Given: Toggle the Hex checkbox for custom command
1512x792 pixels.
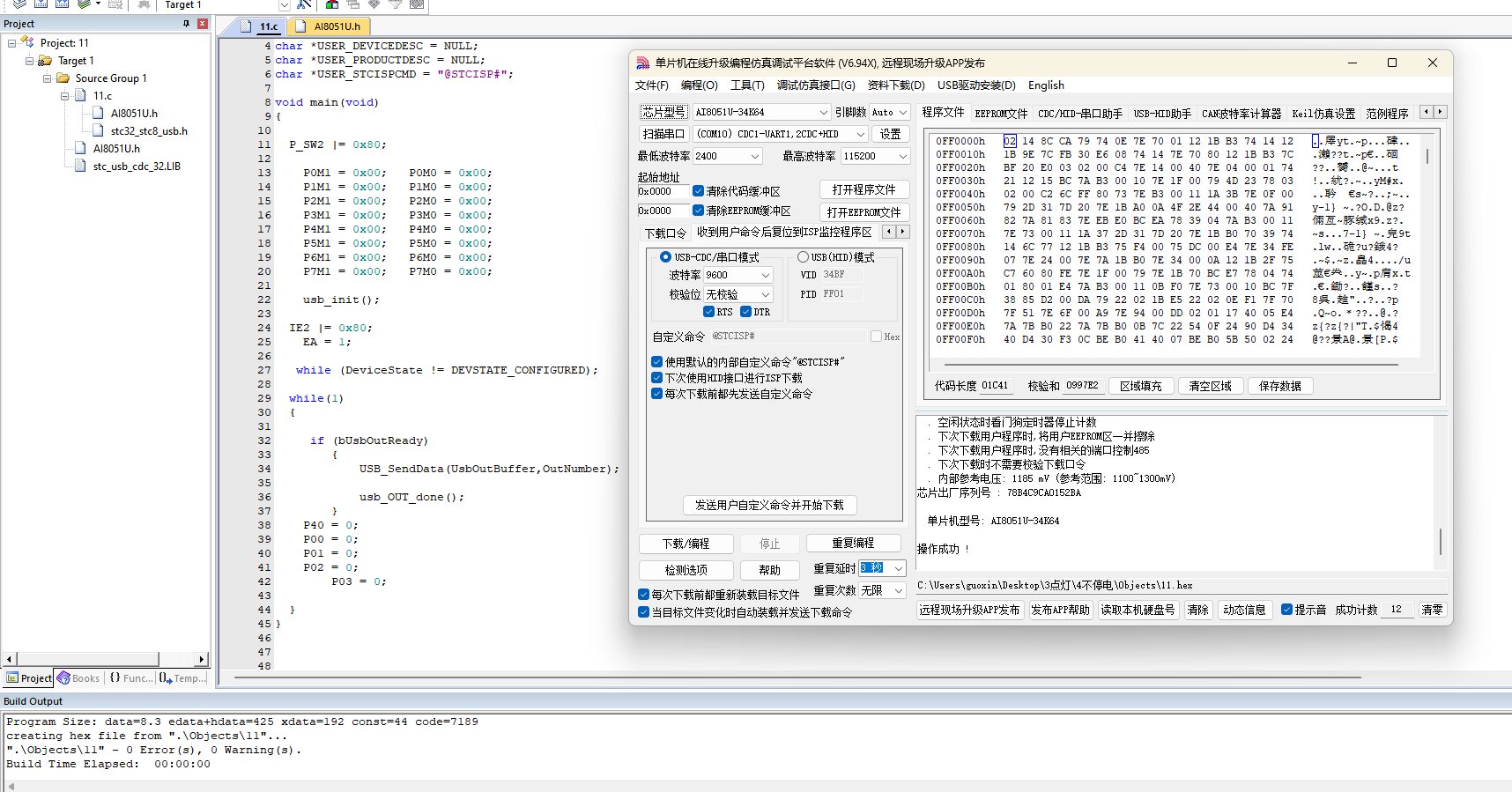Looking at the screenshot, I should (x=876, y=337).
